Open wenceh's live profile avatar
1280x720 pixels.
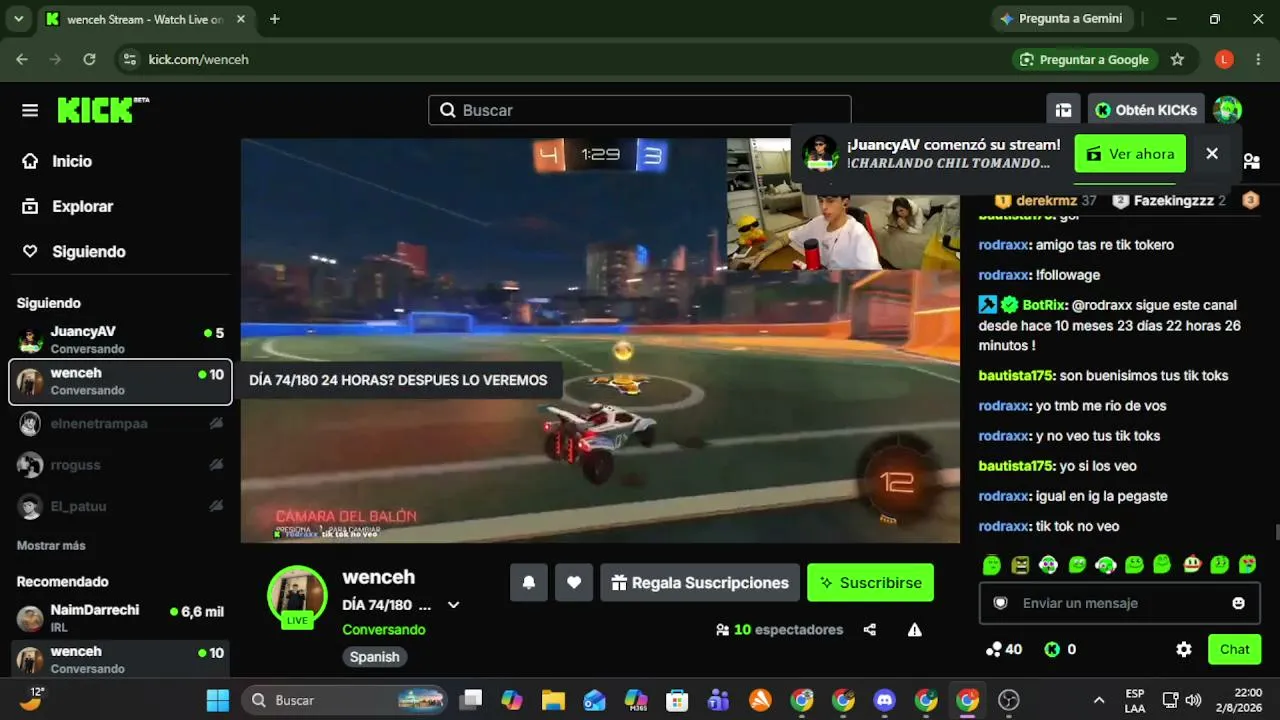click(297, 596)
